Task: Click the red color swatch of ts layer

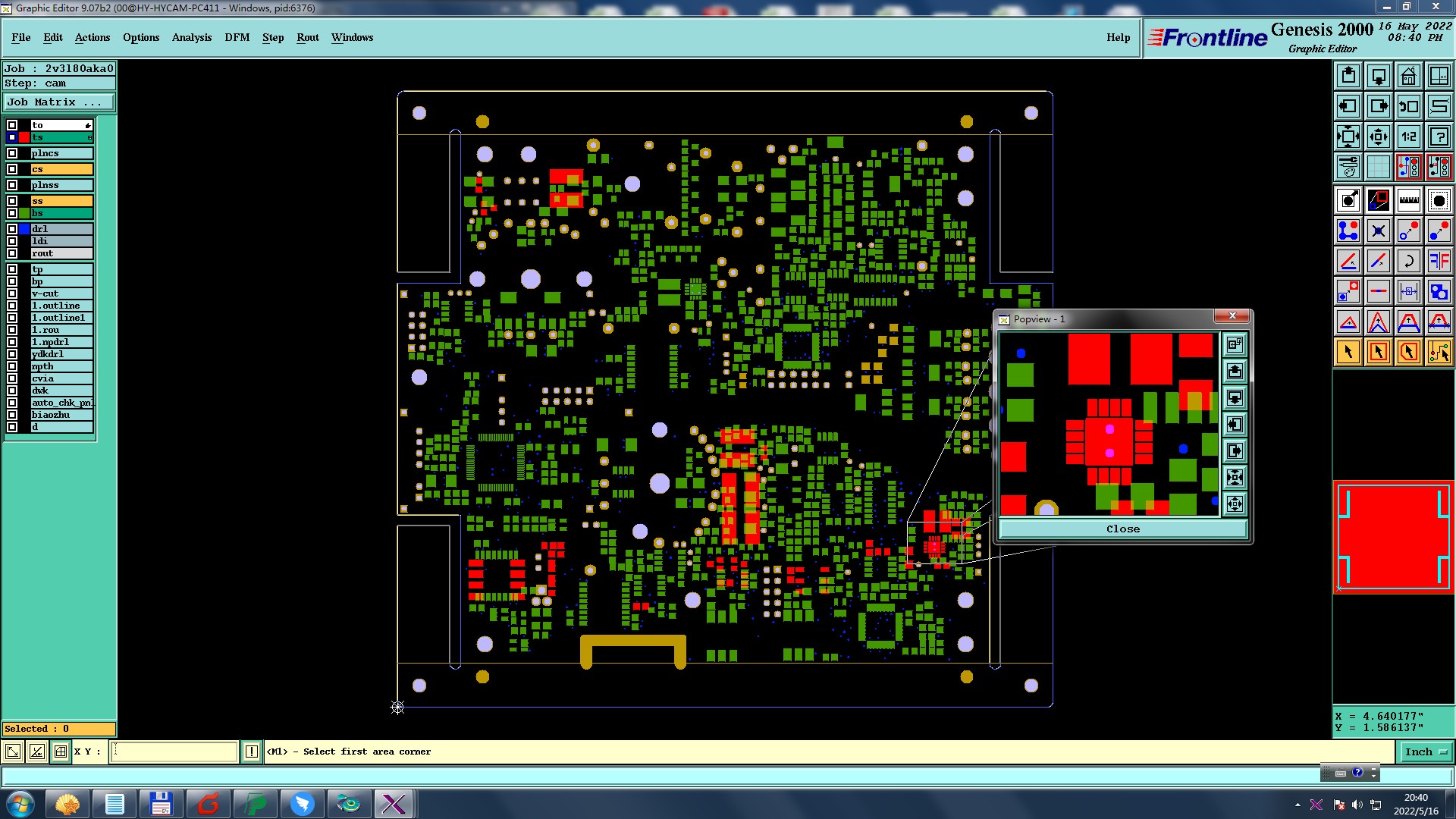Action: point(24,137)
